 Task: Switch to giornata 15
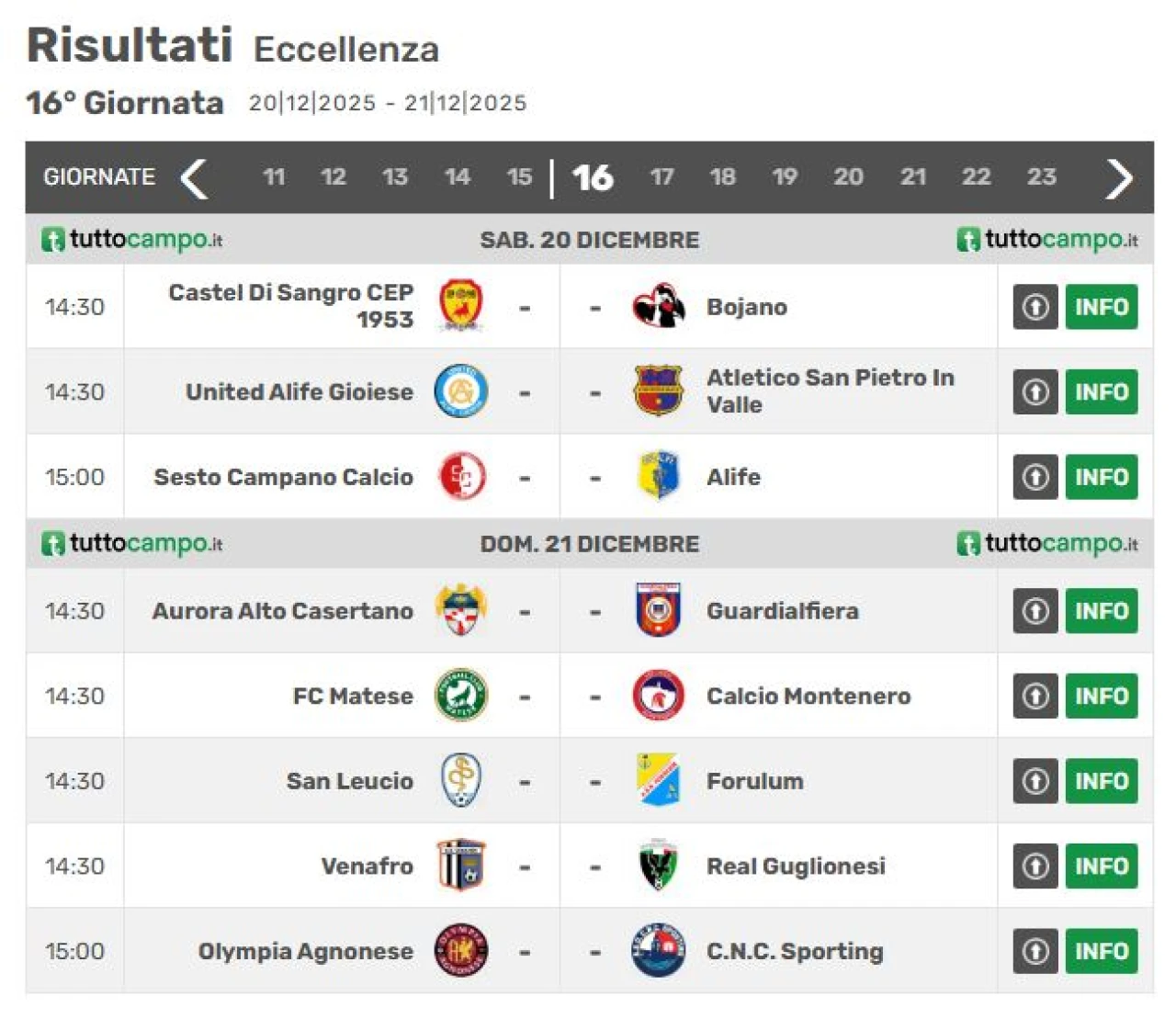519,176
